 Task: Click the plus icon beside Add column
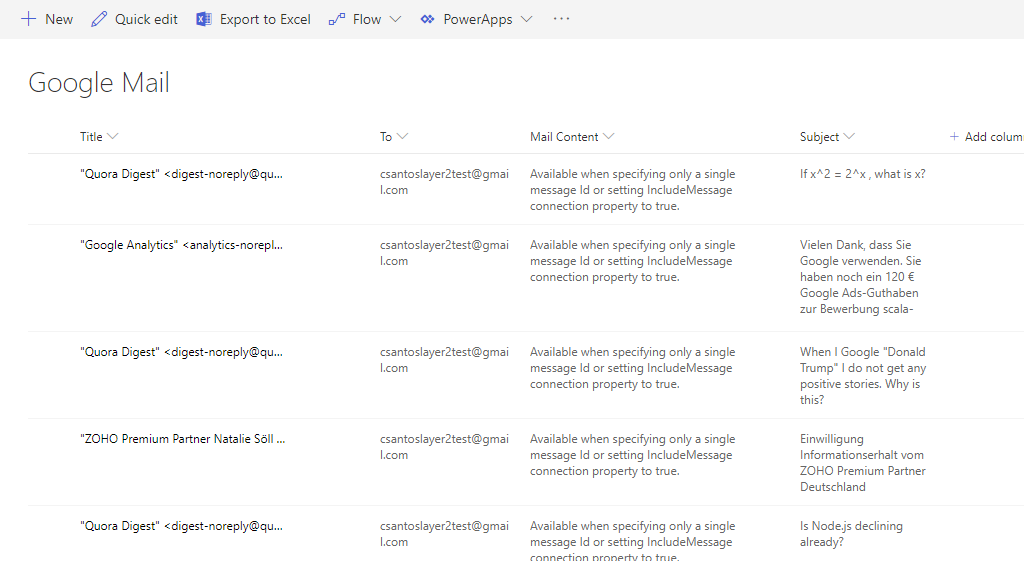[954, 137]
